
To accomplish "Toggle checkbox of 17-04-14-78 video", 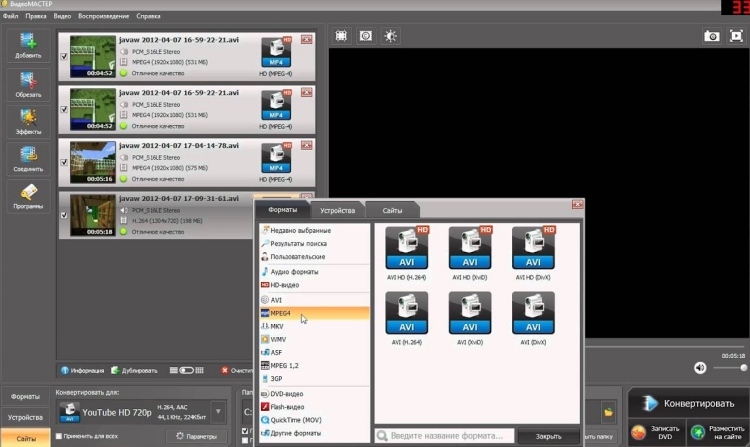I will [64, 162].
